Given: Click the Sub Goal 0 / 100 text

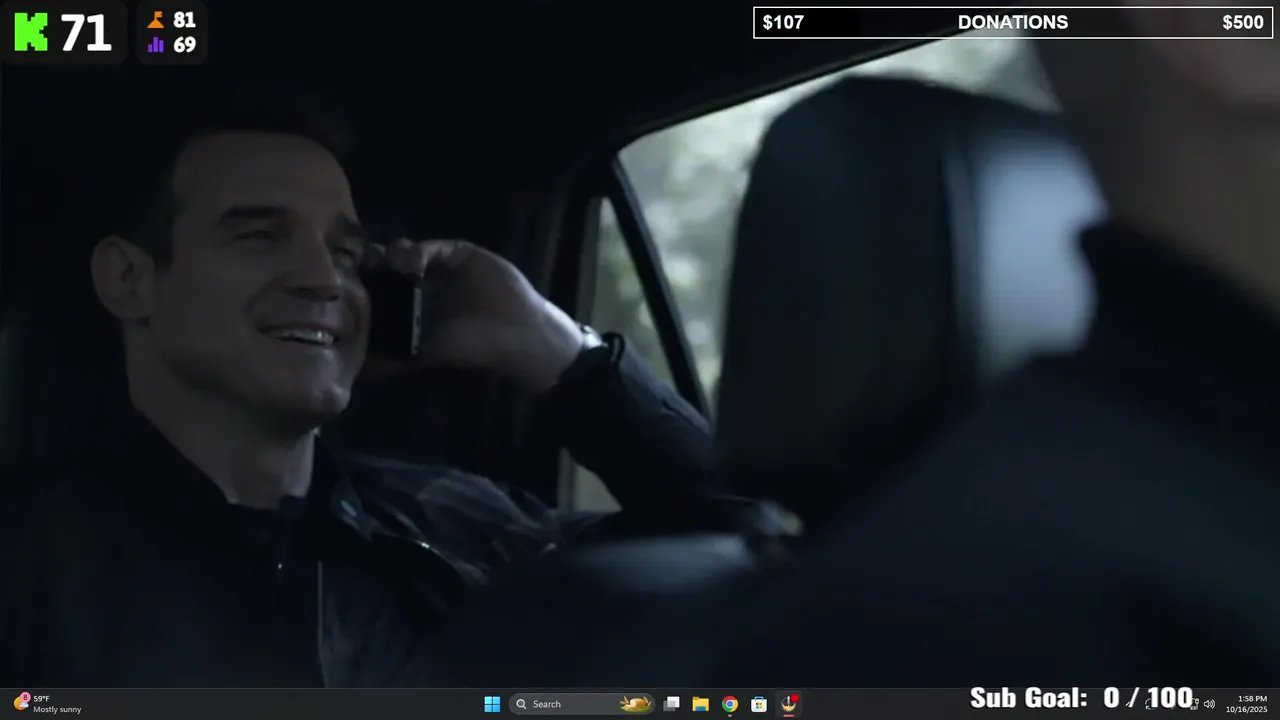Looking at the screenshot, I should pyautogui.click(x=1082, y=697).
